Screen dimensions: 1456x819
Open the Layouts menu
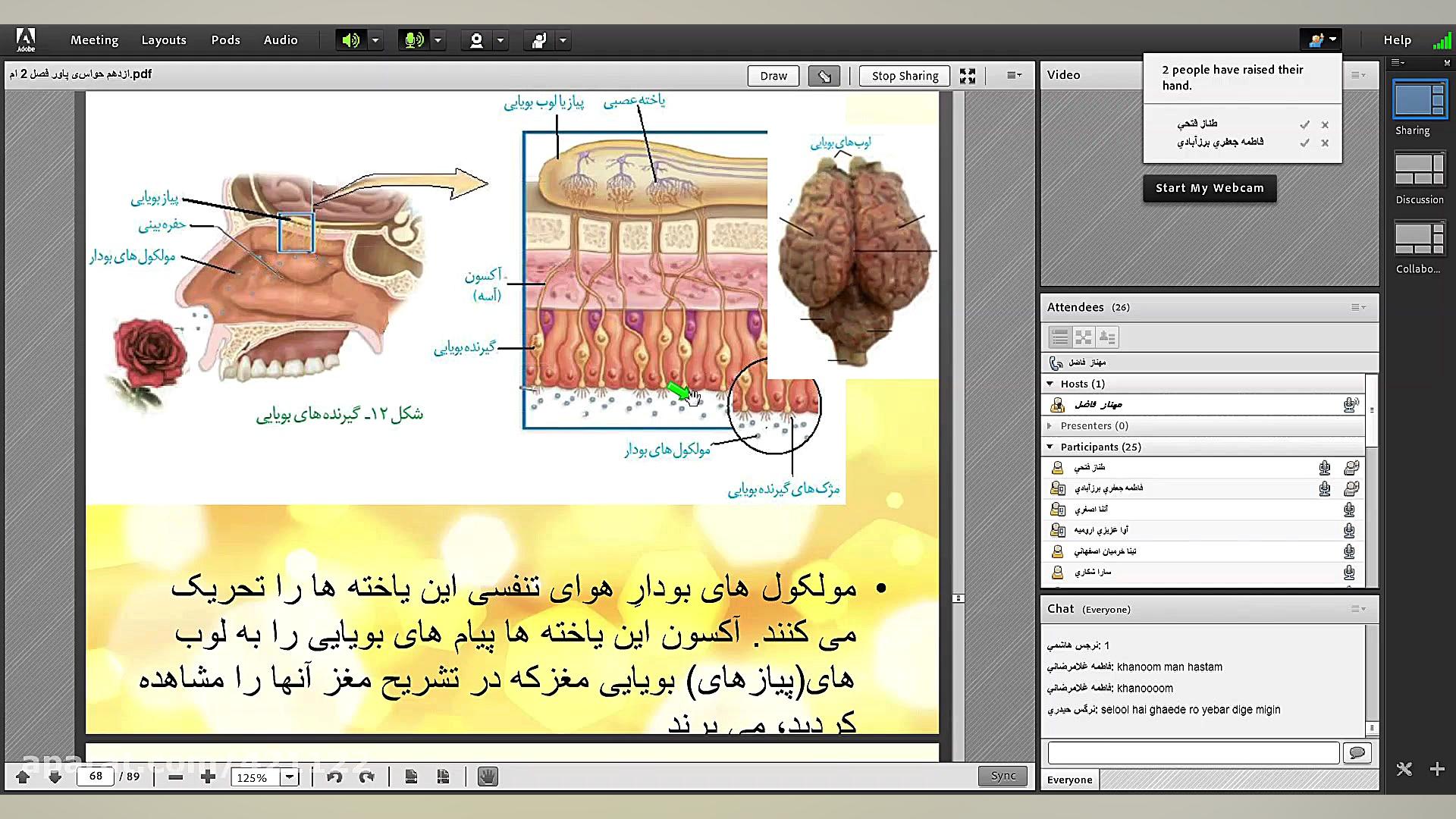tap(164, 40)
